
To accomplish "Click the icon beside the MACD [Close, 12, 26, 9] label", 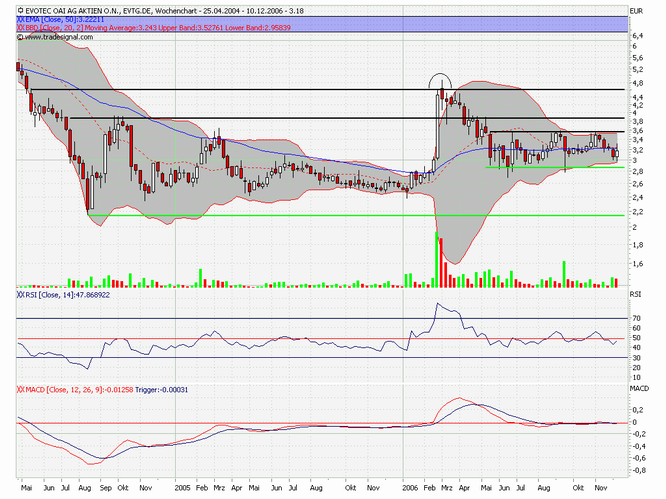I will pyautogui.click(x=20, y=389).
